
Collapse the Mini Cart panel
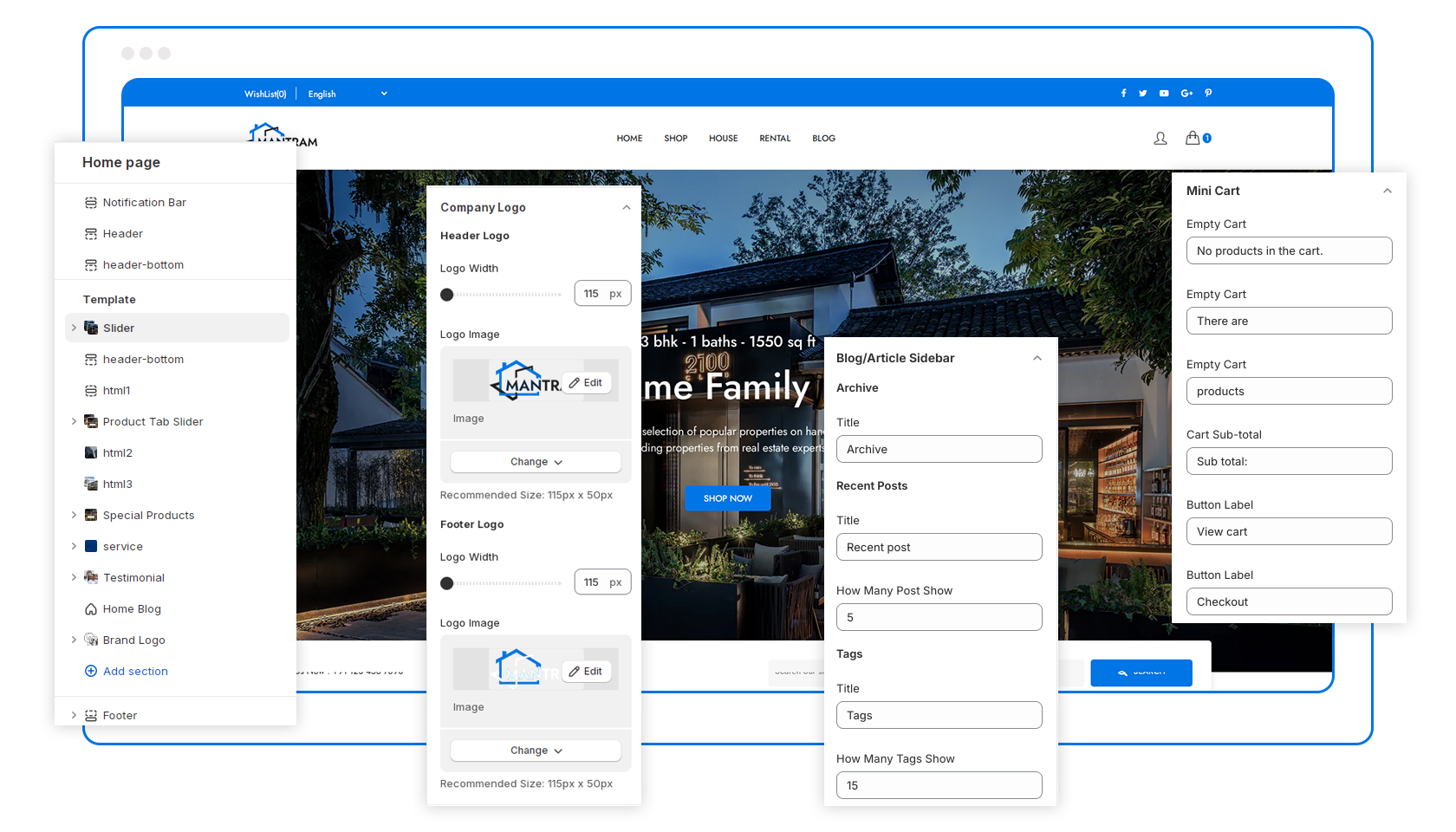point(1387,191)
